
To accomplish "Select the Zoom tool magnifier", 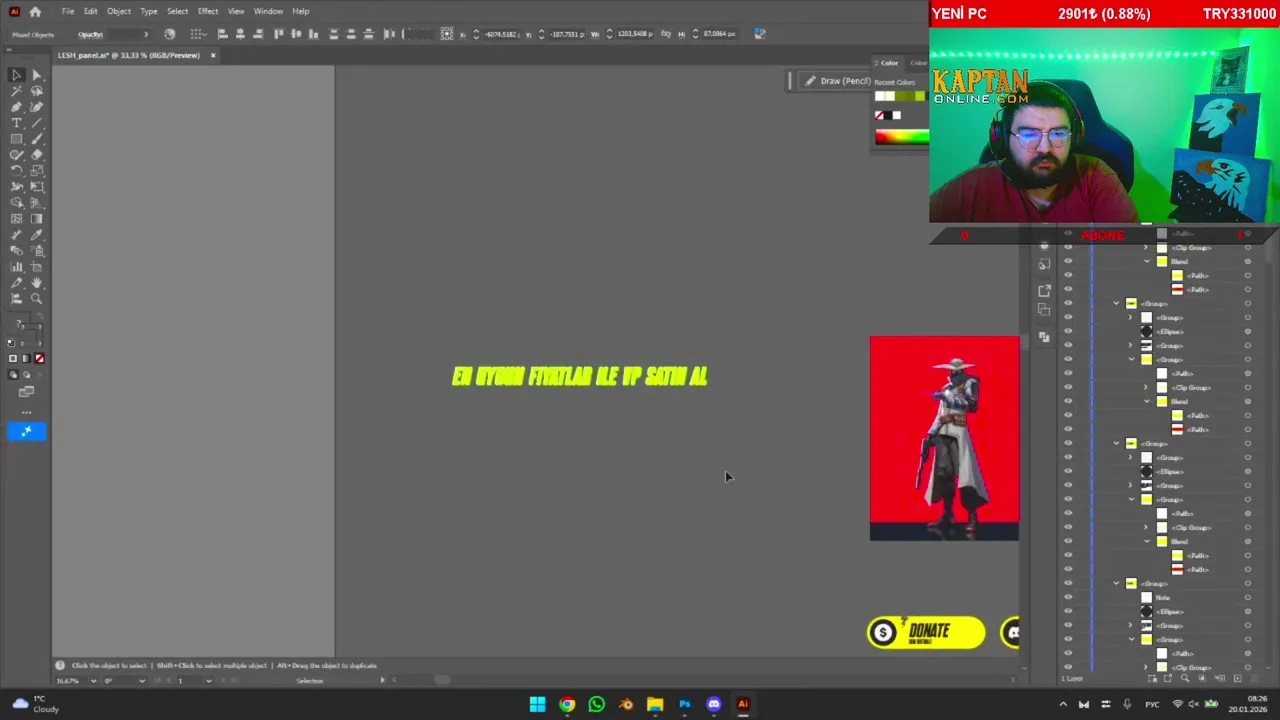I will [x=37, y=299].
